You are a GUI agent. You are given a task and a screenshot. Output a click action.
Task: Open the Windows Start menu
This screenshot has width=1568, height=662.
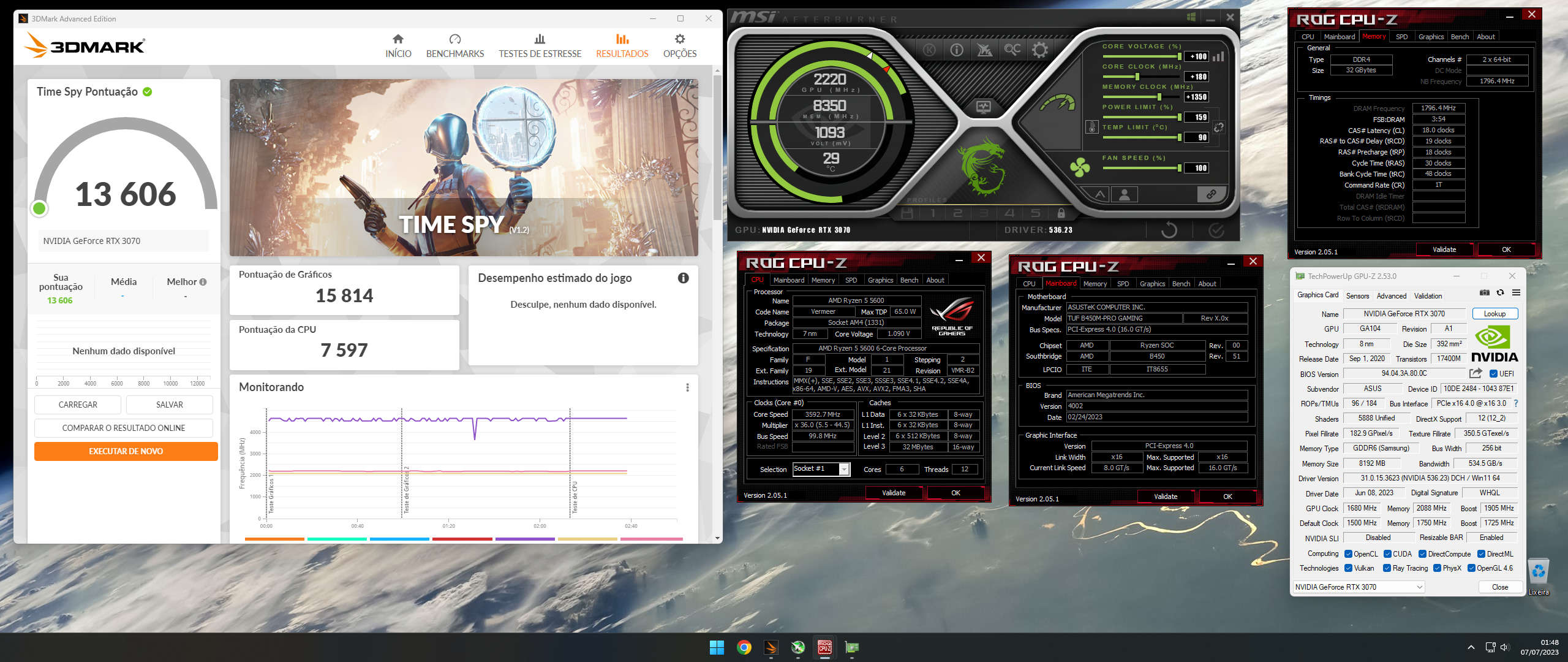coord(717,647)
